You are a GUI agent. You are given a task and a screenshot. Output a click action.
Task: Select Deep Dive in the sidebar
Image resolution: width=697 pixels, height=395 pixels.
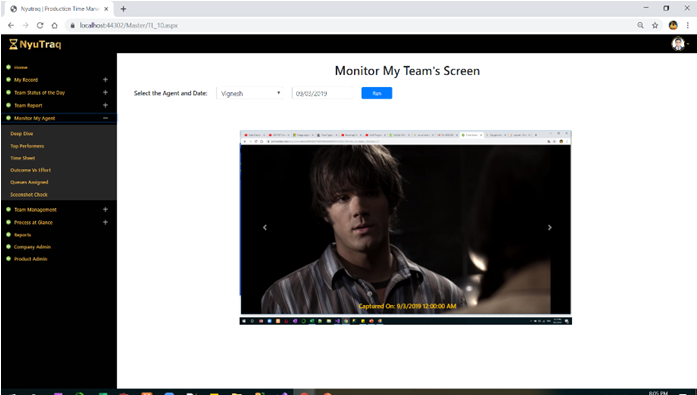coord(22,134)
